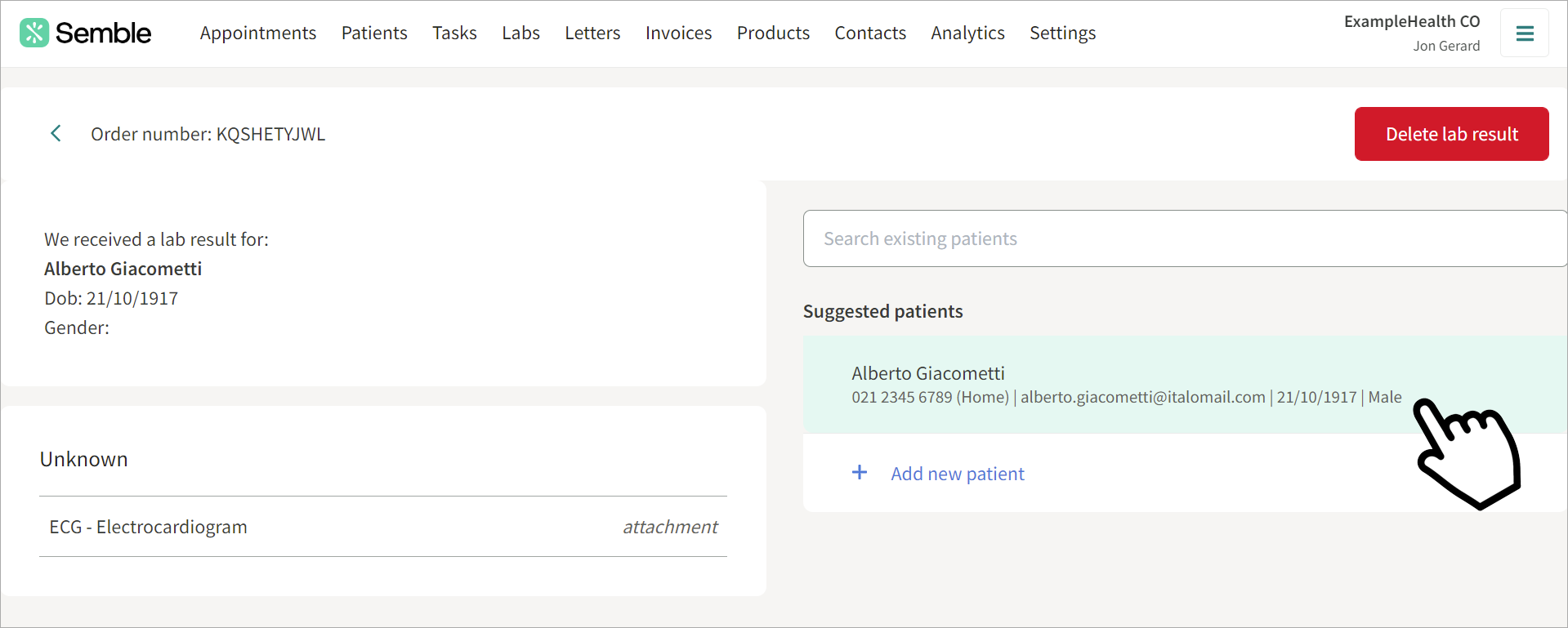Open the Analytics page
Screen dimensions: 1568x628
(967, 33)
